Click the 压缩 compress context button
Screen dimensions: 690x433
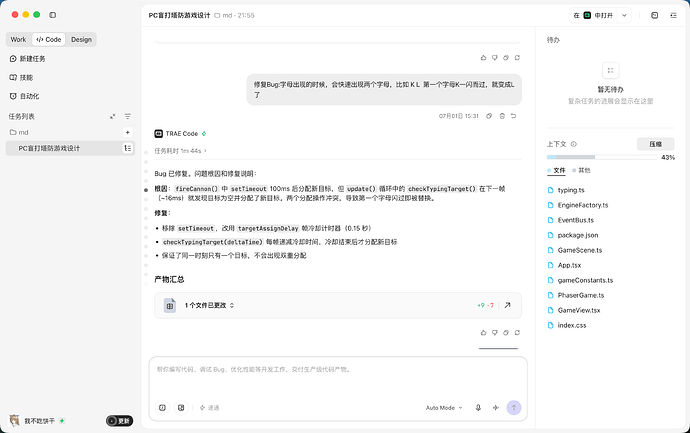(655, 144)
